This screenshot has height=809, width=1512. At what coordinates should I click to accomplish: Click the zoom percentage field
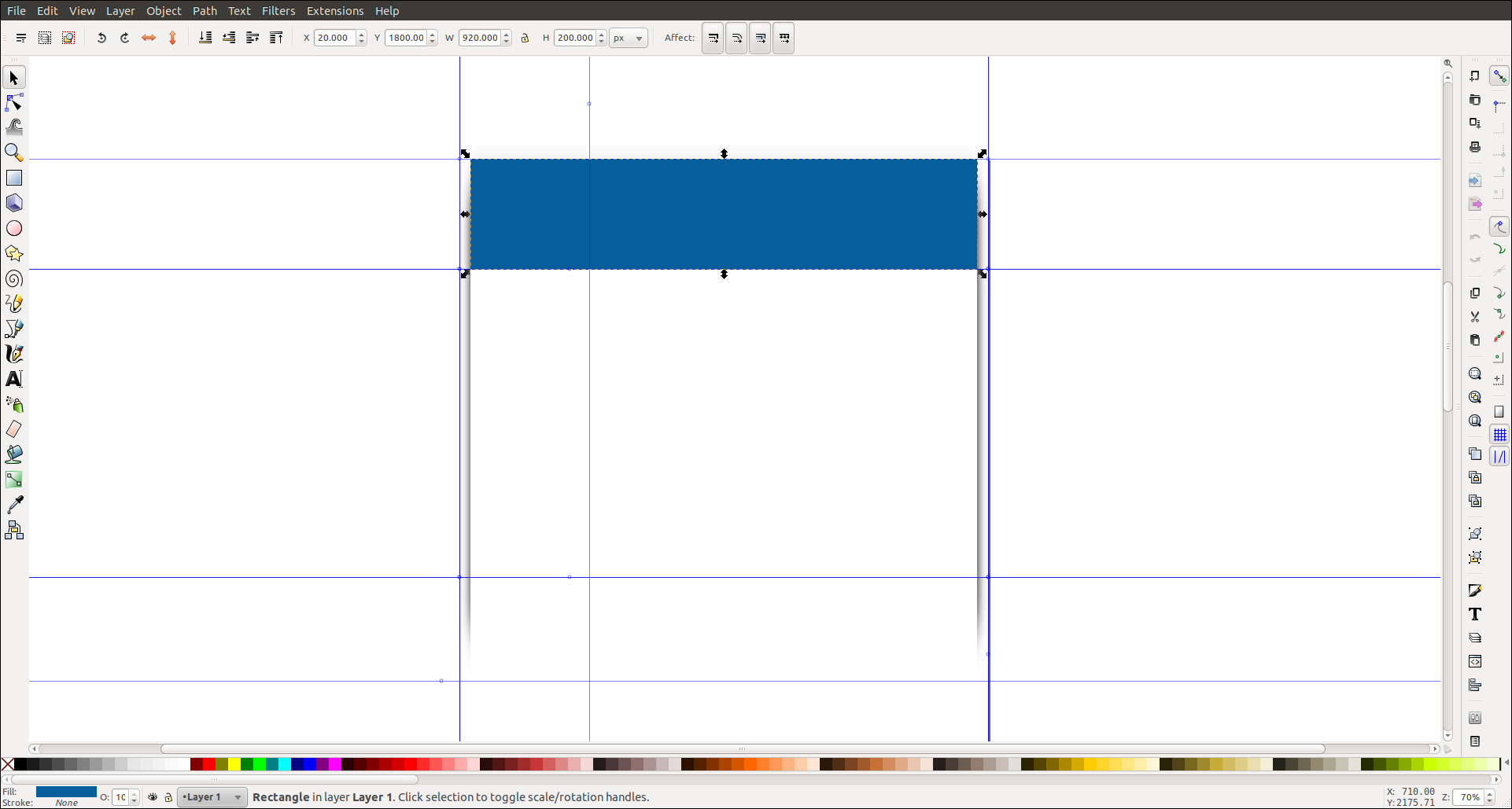(1469, 797)
